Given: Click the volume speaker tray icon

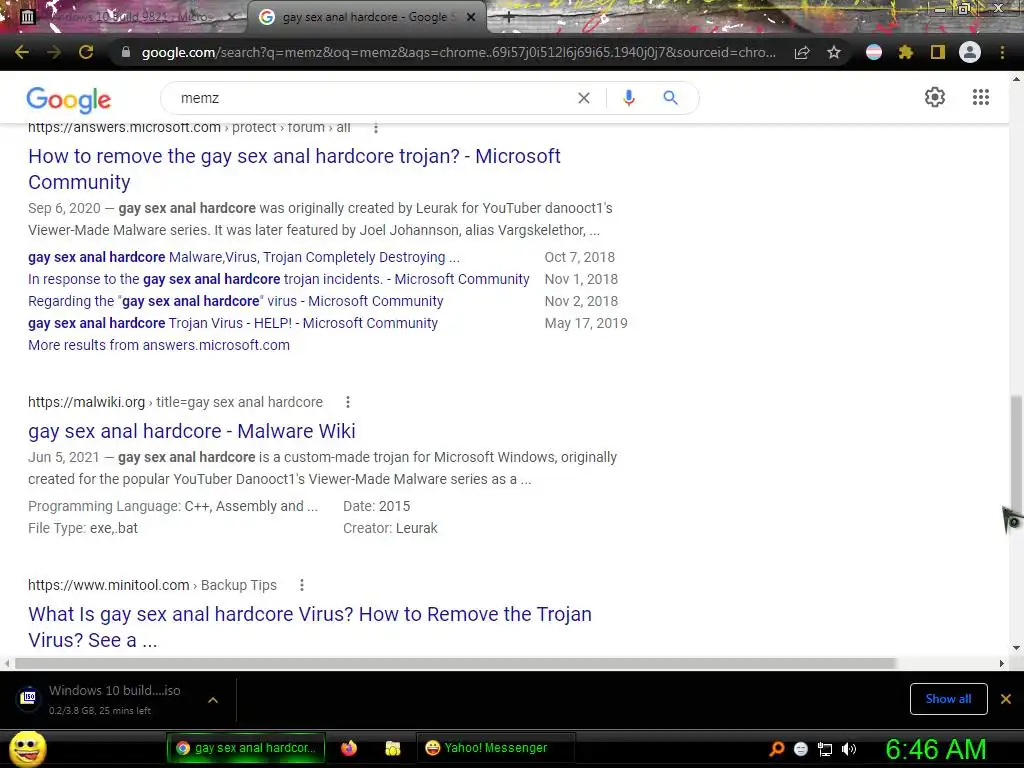Looking at the screenshot, I should [x=849, y=749].
